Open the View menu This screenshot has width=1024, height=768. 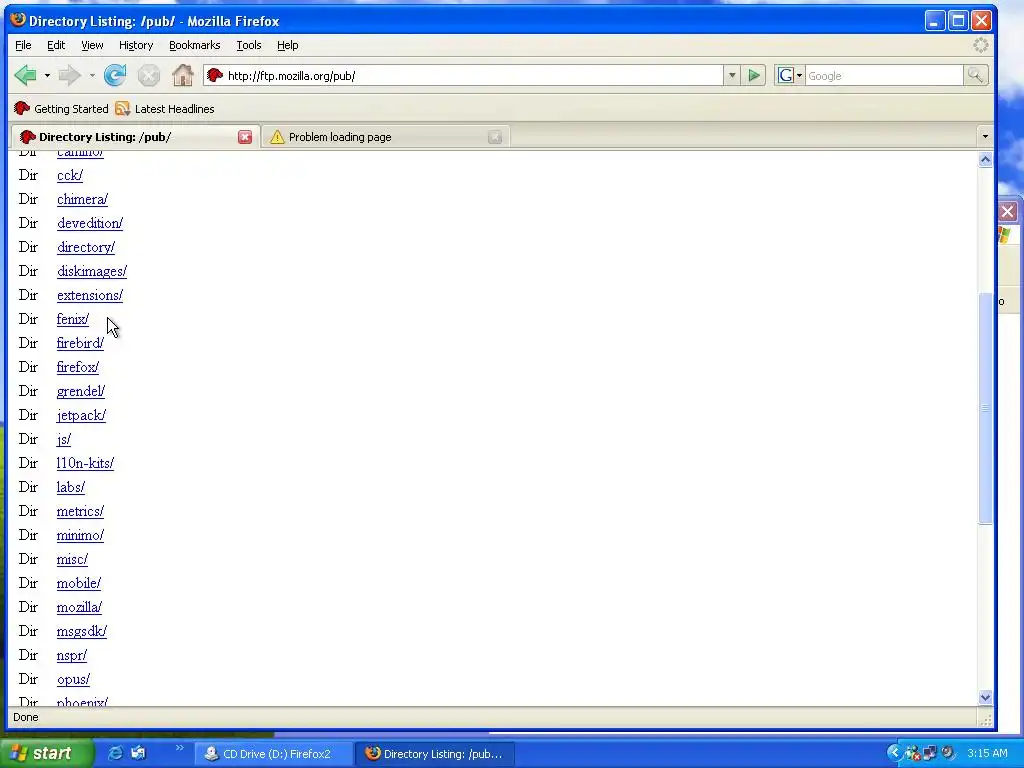coord(92,45)
